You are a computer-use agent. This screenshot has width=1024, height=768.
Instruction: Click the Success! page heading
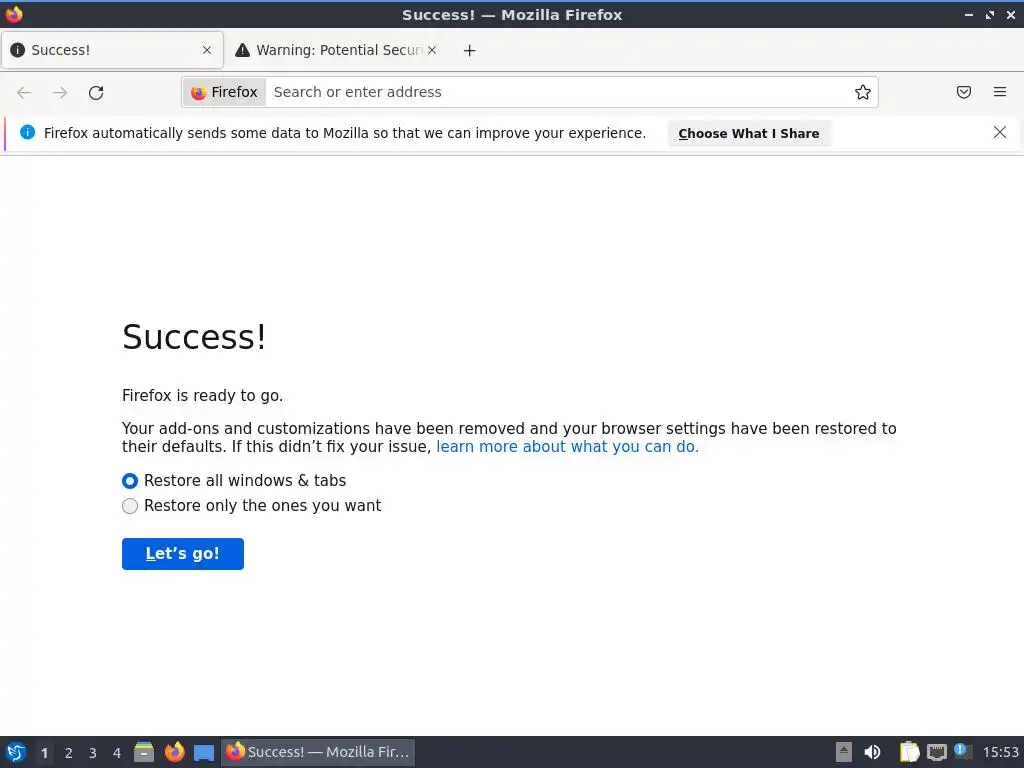(194, 337)
